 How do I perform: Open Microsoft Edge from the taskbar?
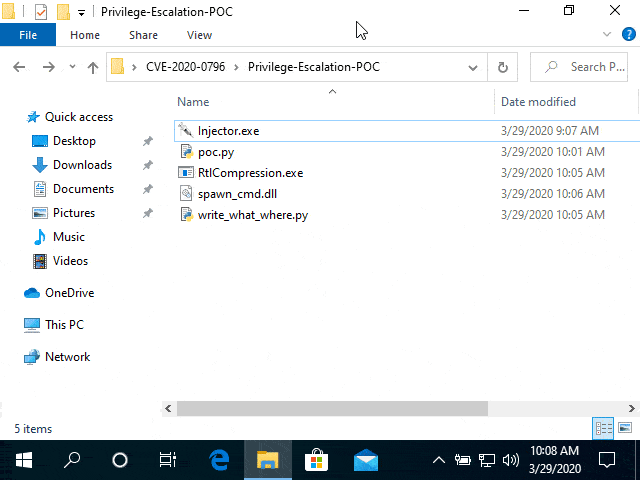219,460
